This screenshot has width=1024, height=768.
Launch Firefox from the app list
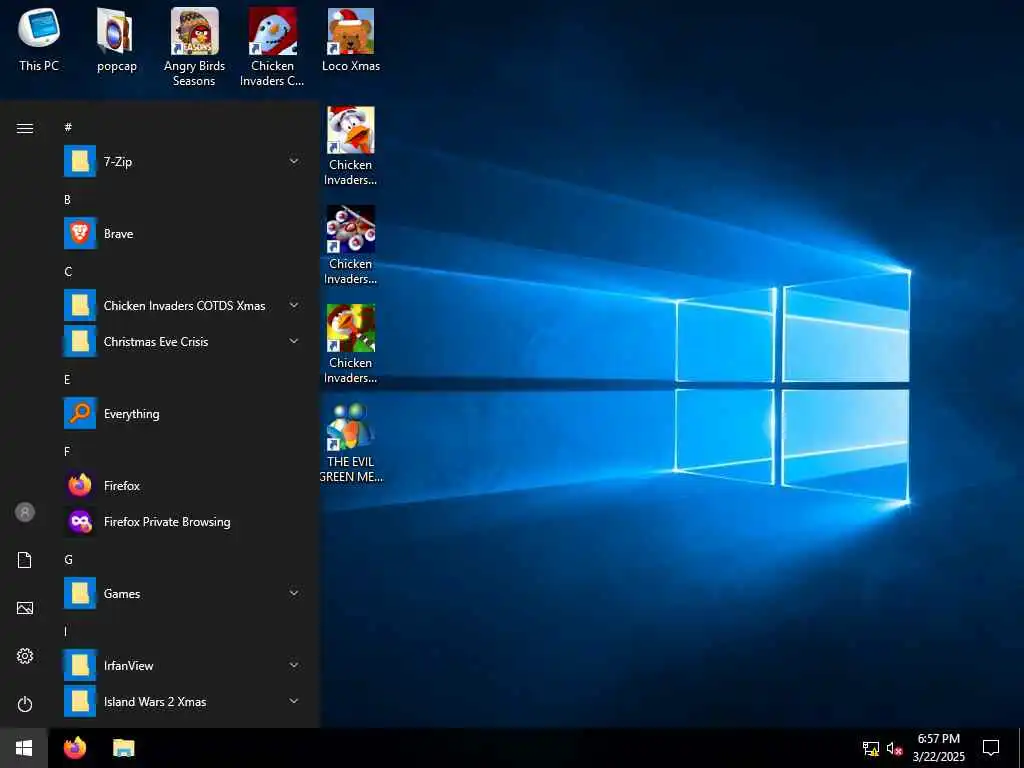184,486
